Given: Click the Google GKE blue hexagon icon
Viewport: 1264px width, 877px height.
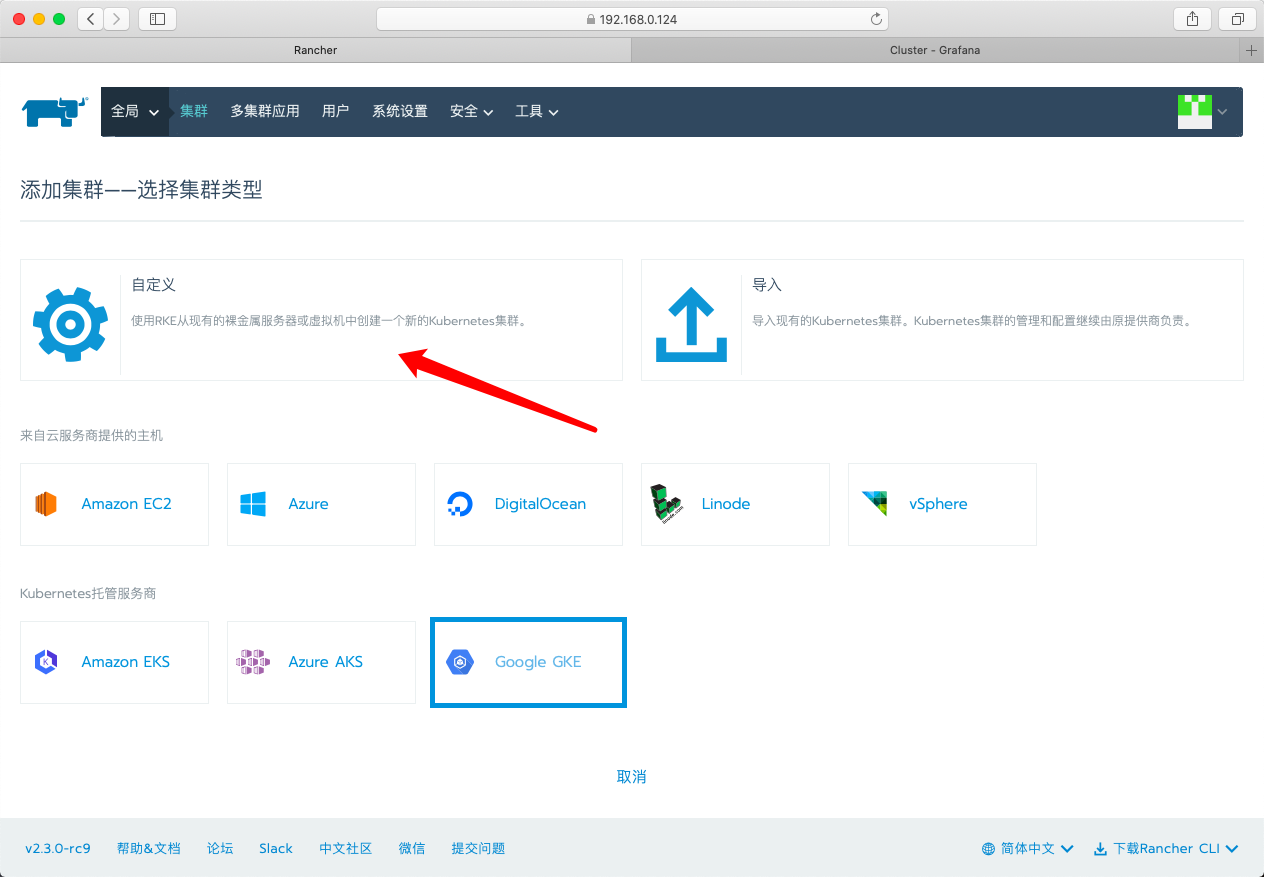Looking at the screenshot, I should tap(460, 662).
